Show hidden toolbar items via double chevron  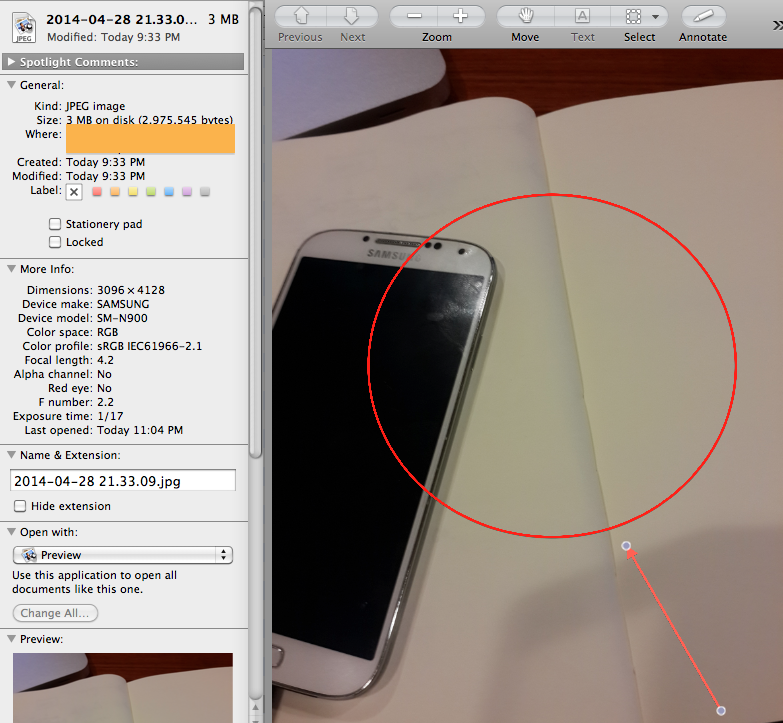[x=778, y=25]
